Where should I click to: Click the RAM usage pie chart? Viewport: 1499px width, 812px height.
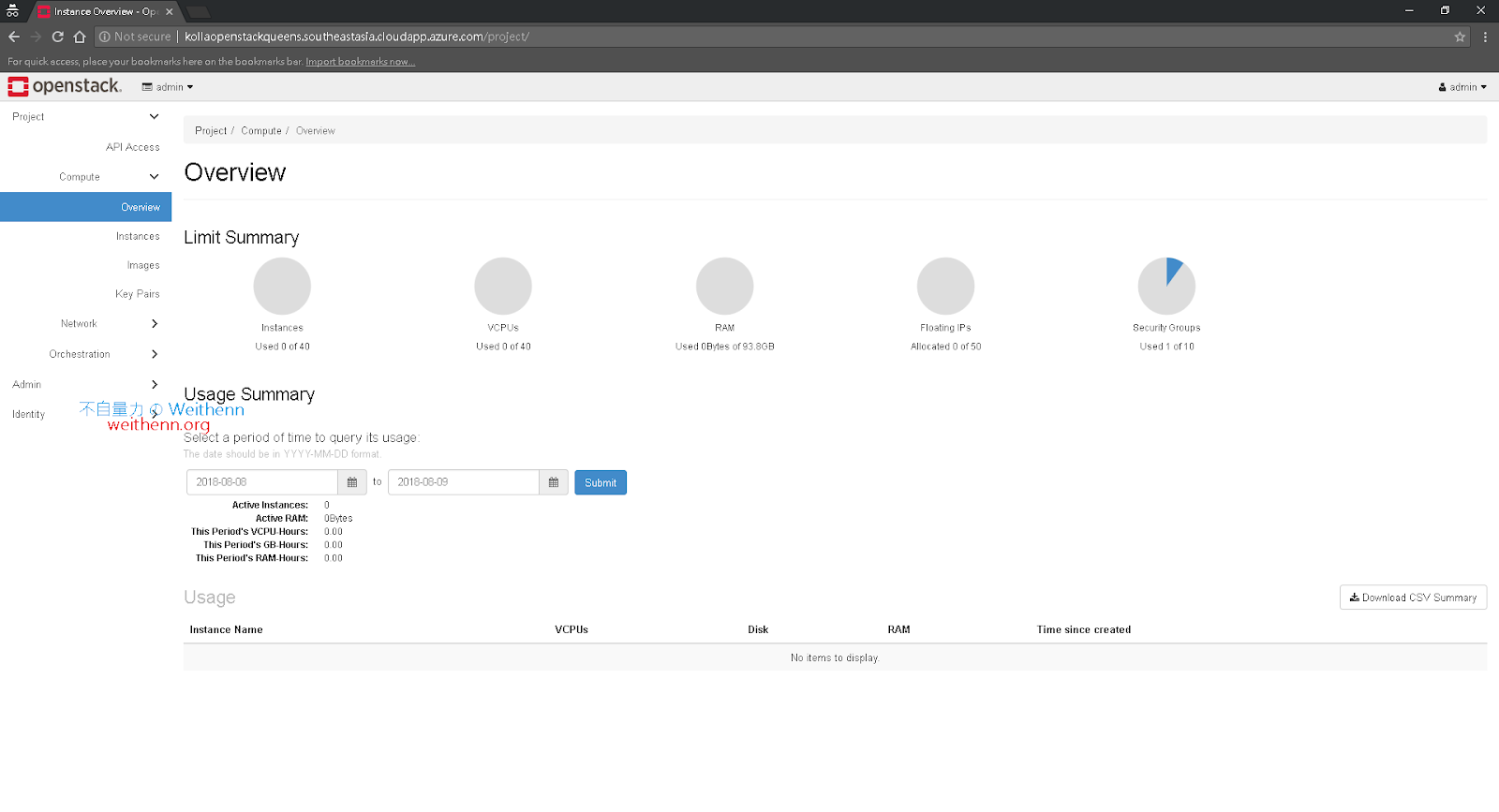point(724,286)
